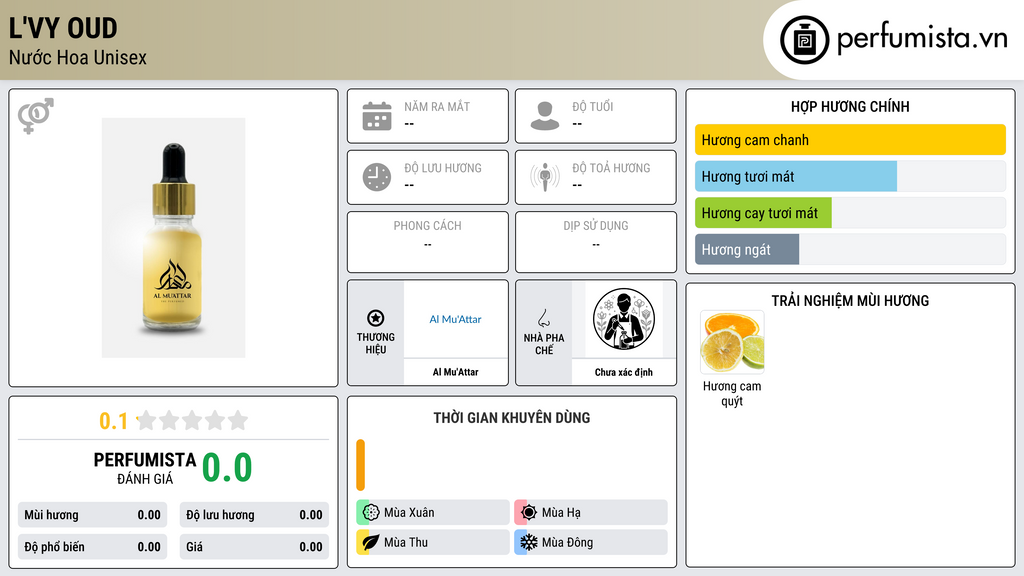Image resolution: width=1024 pixels, height=576 pixels.
Task: Click the orange recommended time bar
Action: [360, 465]
